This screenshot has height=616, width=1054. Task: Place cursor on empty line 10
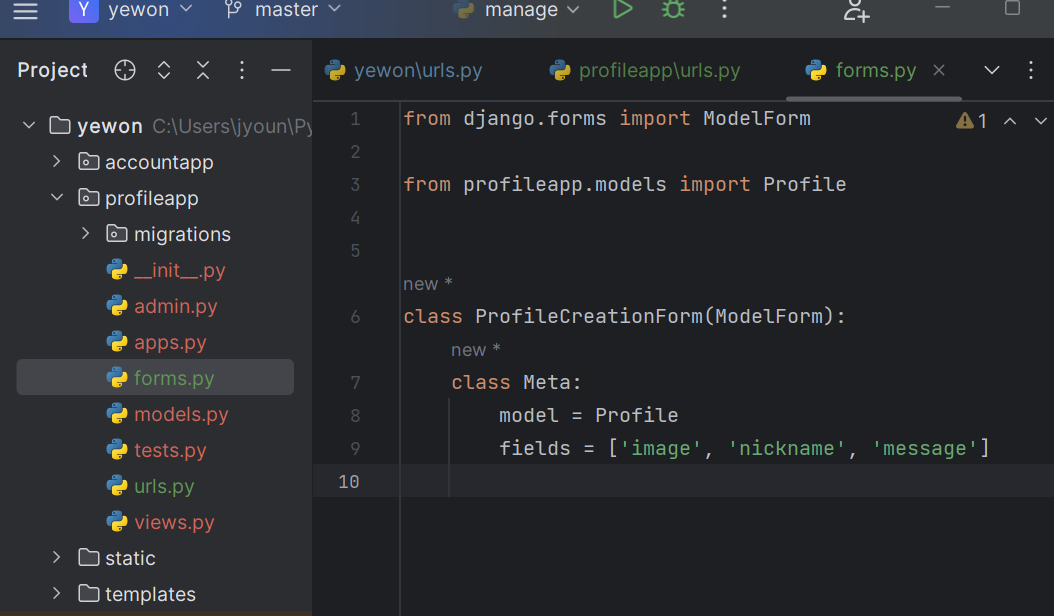(x=726, y=481)
